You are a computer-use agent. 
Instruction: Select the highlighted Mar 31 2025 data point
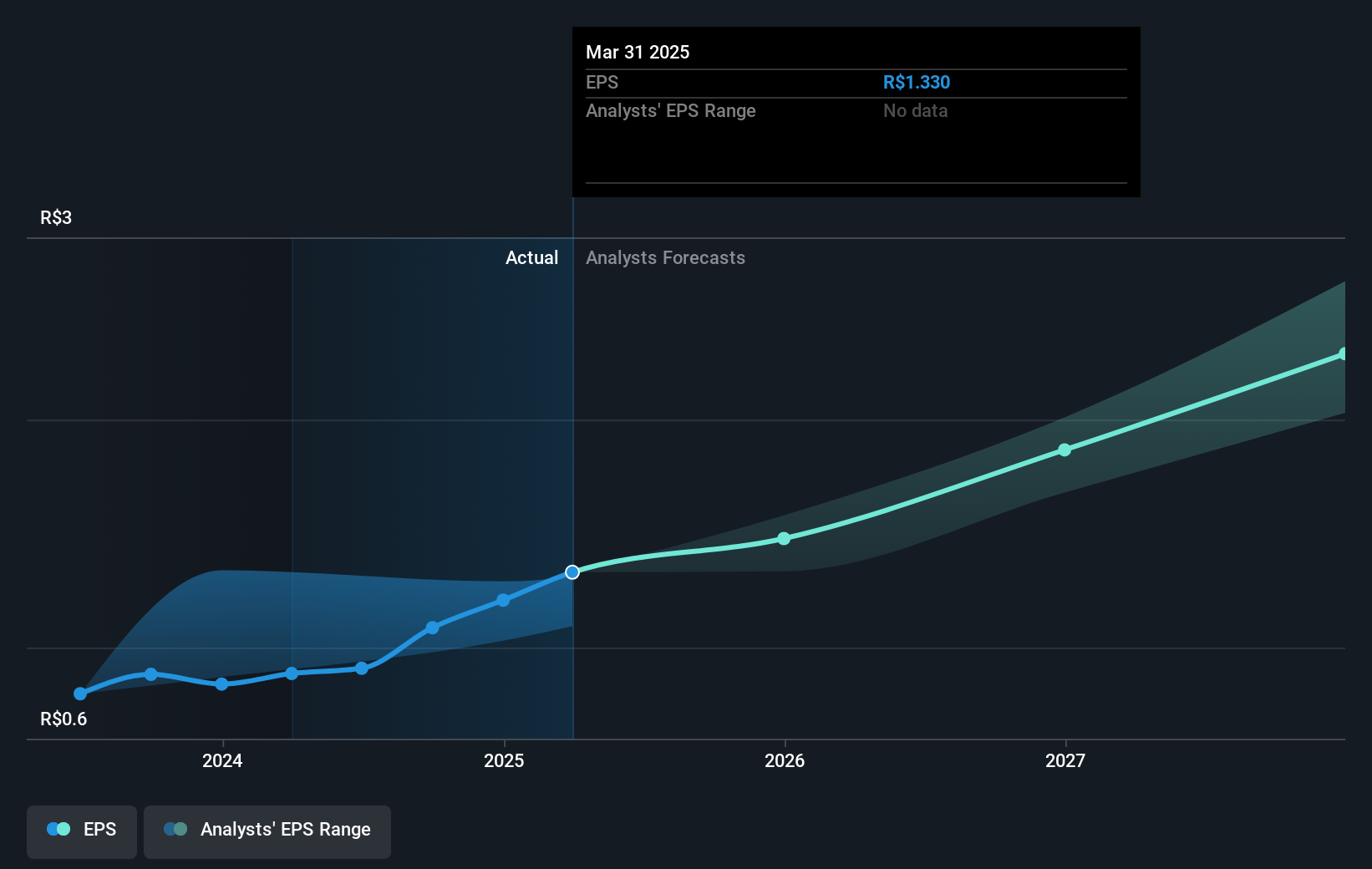[x=572, y=572]
